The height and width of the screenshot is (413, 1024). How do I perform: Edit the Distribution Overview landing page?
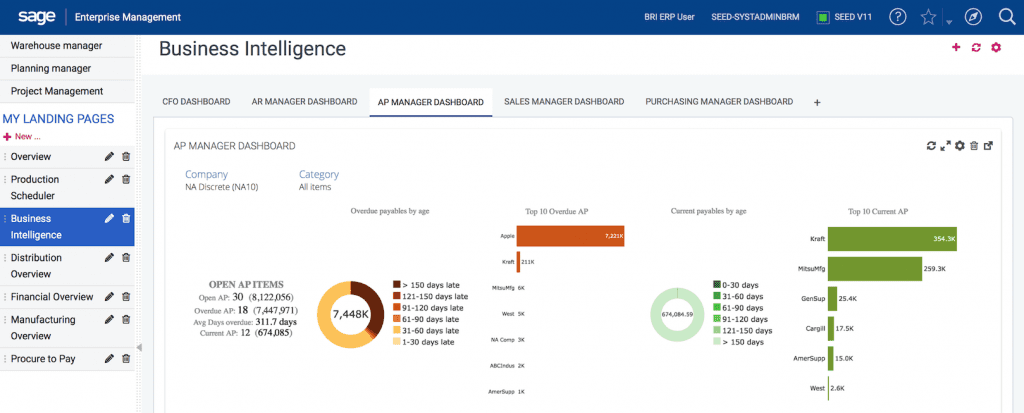pyautogui.click(x=110, y=257)
